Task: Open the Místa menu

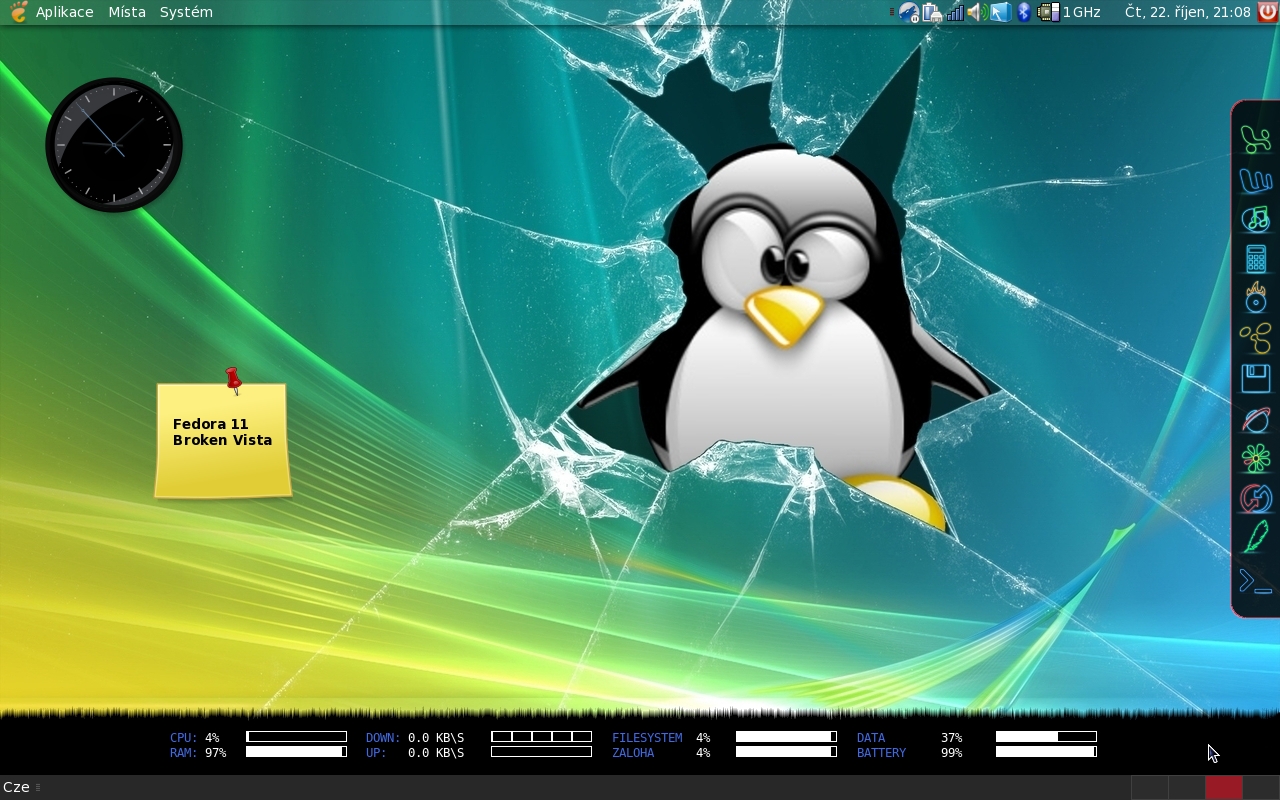Action: [127, 12]
